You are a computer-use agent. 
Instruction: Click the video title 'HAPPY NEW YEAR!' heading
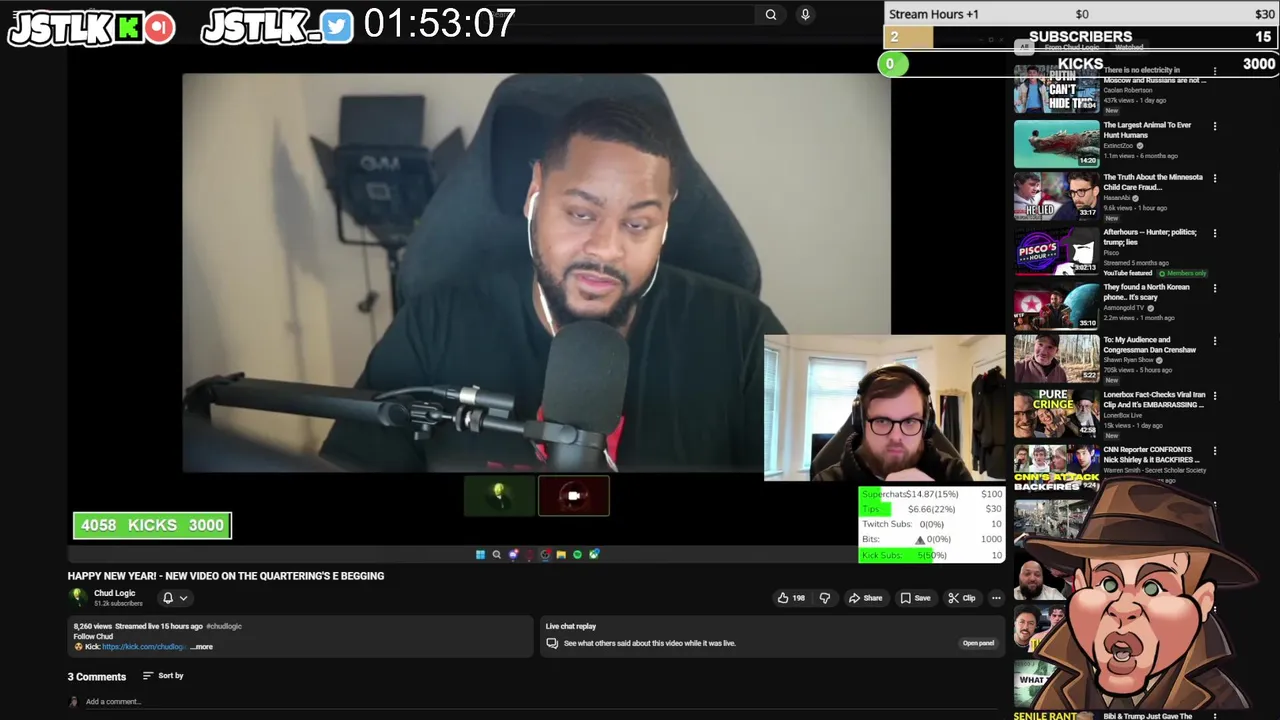226,576
